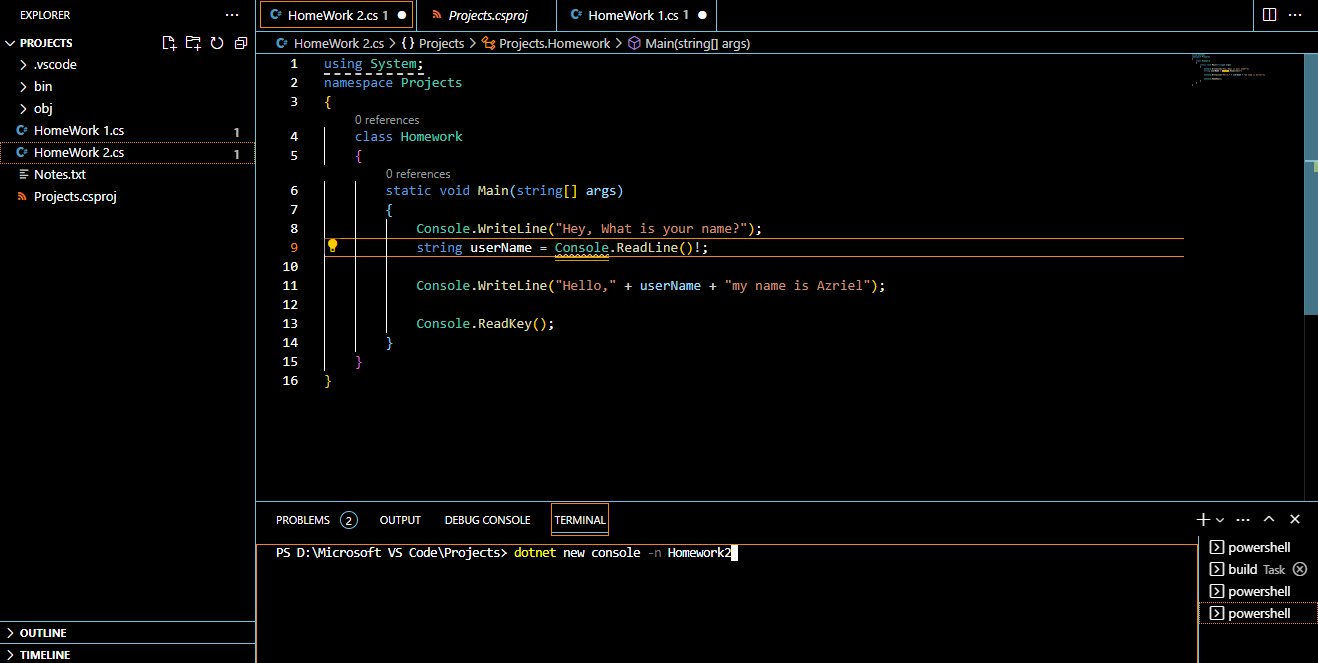Dismiss the build Task in the terminal list
Screen dimensions: 1318x663
(x=1299, y=569)
